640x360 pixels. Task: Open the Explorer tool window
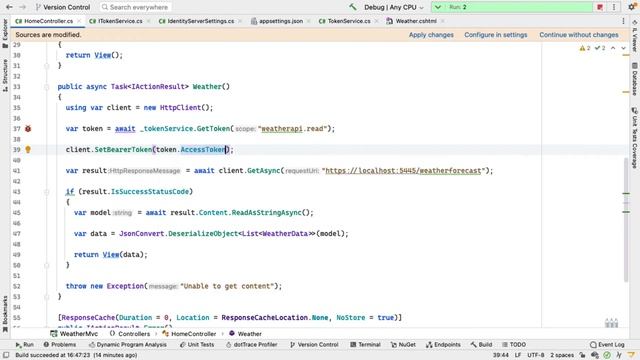click(5, 33)
